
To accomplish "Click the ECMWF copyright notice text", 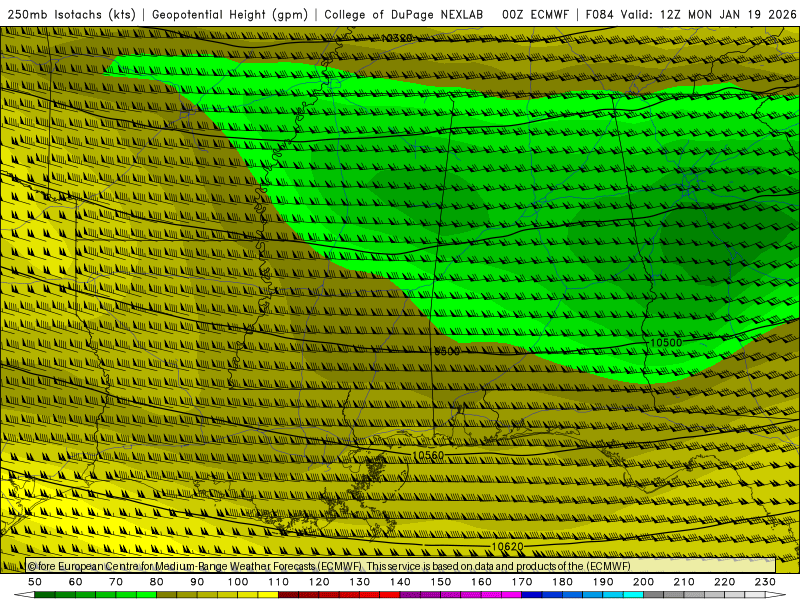I will point(329,566).
